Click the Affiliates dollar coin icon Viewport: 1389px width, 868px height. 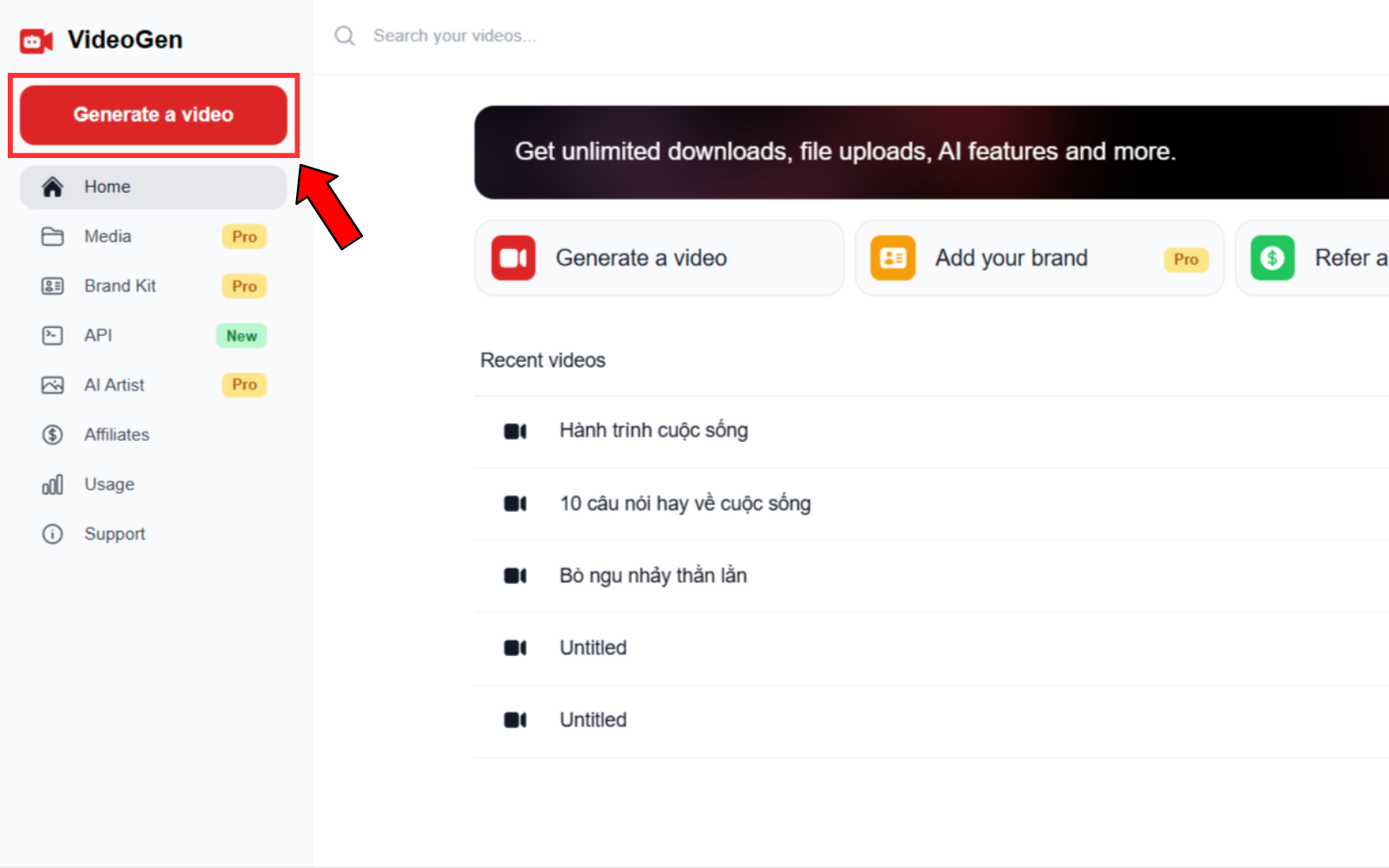click(52, 434)
